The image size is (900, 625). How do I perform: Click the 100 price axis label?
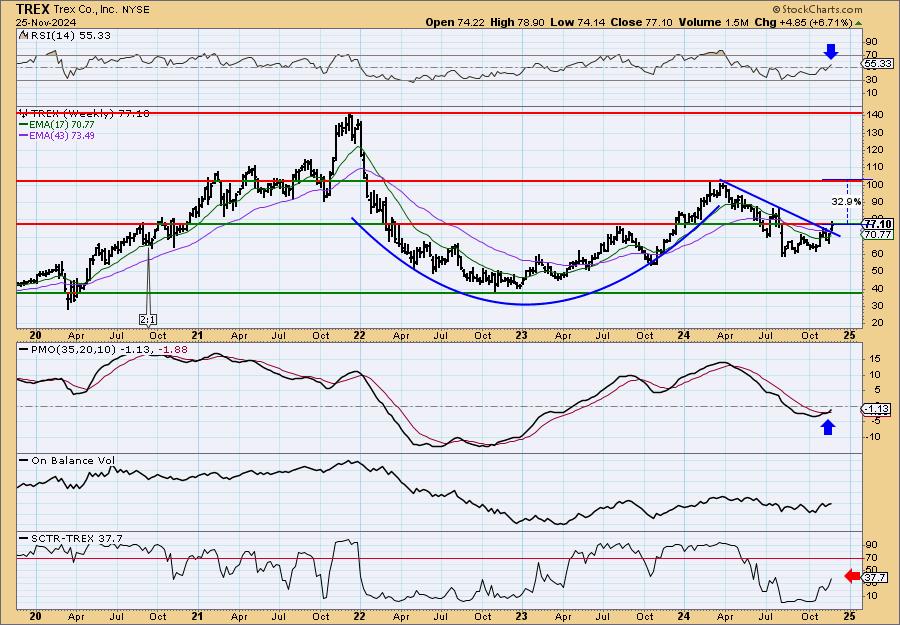pos(874,184)
